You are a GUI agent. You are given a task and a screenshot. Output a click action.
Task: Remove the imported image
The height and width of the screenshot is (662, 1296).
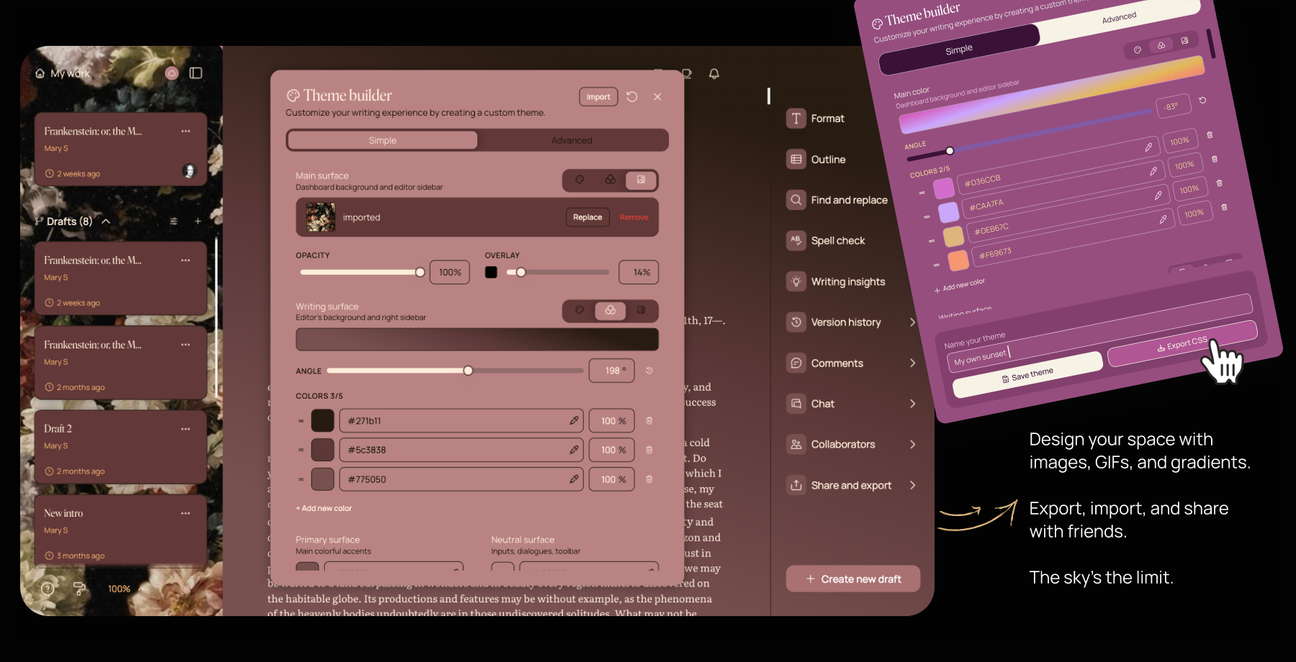click(634, 217)
